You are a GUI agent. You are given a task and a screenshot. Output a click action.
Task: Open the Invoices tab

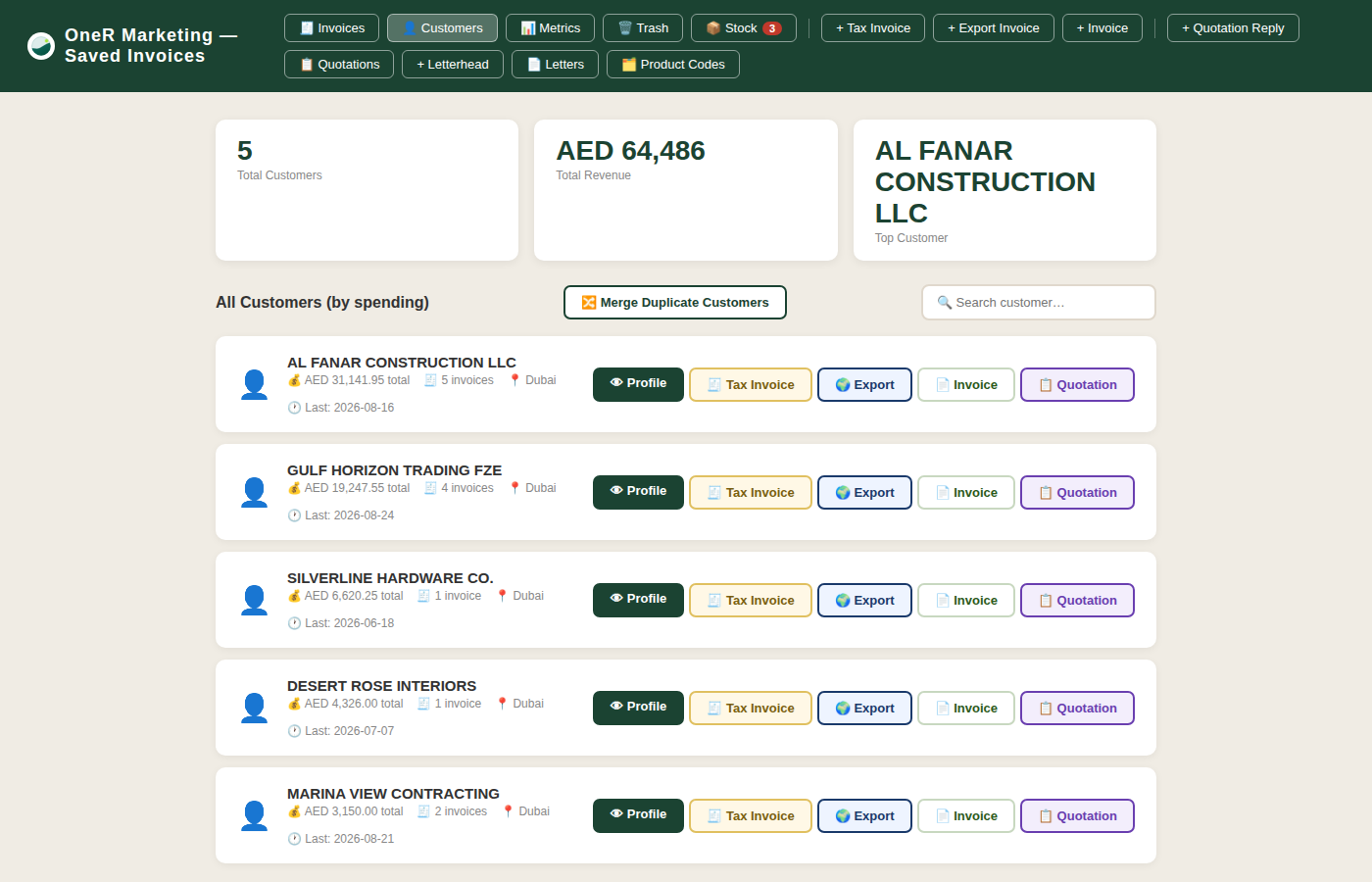(331, 28)
